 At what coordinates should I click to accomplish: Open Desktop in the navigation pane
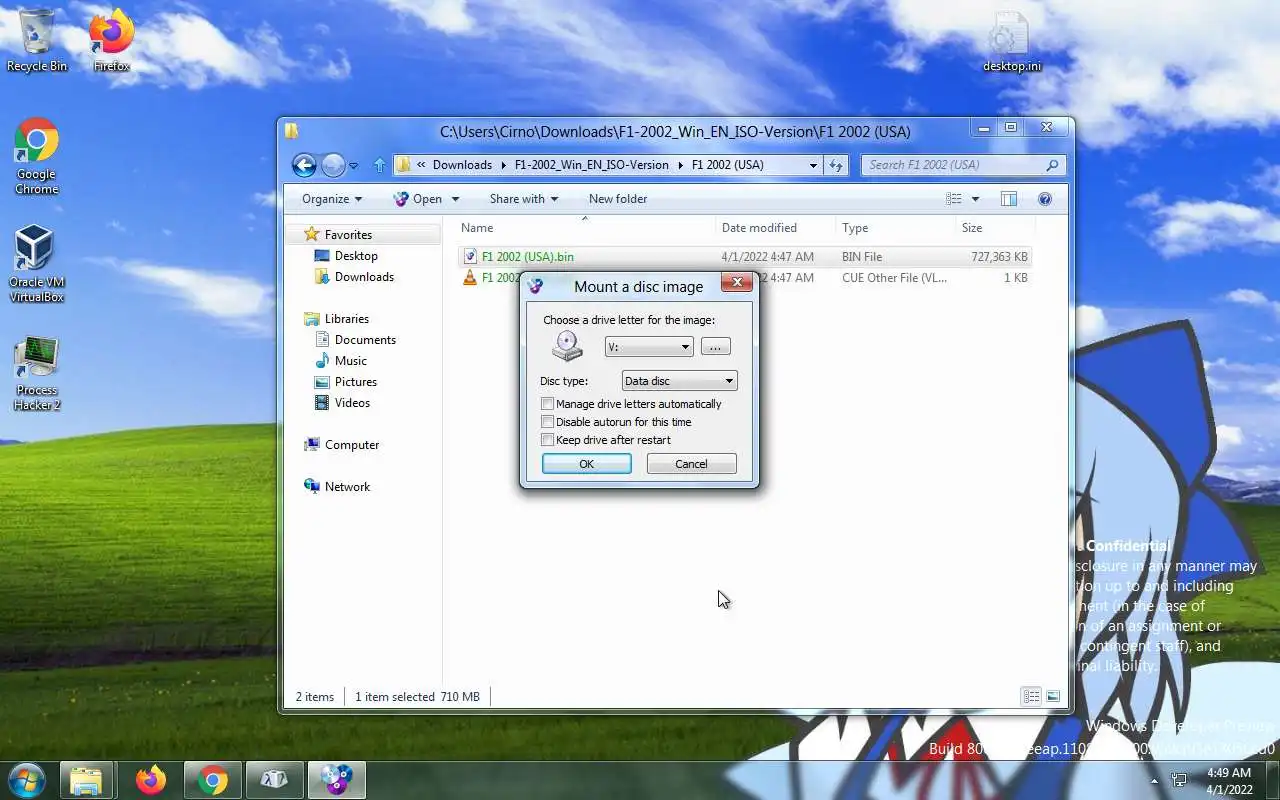(x=356, y=256)
